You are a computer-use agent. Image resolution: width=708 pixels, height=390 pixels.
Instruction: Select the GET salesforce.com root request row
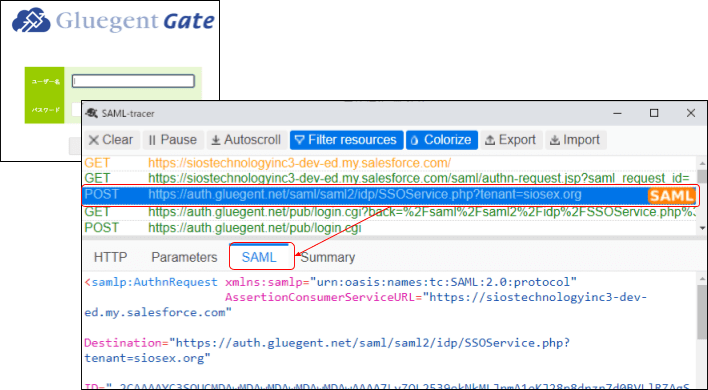pyautogui.click(x=390, y=163)
